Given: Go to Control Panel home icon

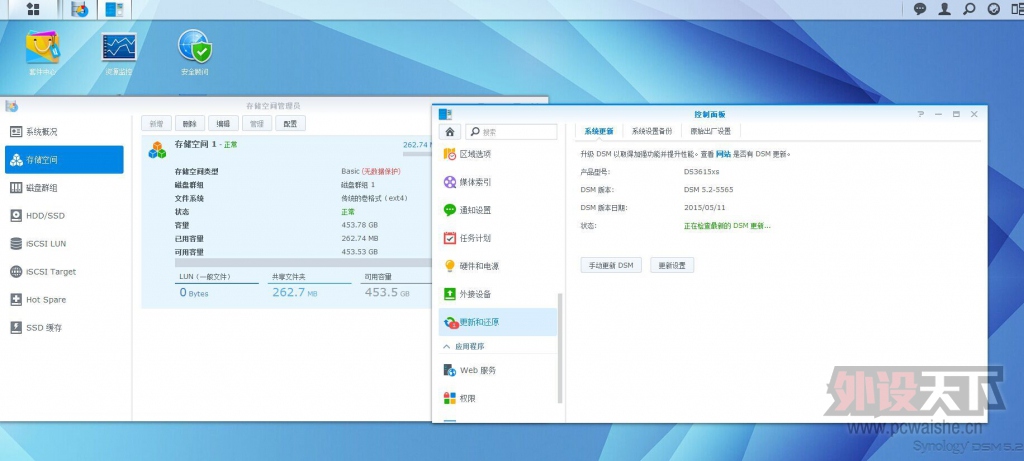Looking at the screenshot, I should (x=450, y=131).
